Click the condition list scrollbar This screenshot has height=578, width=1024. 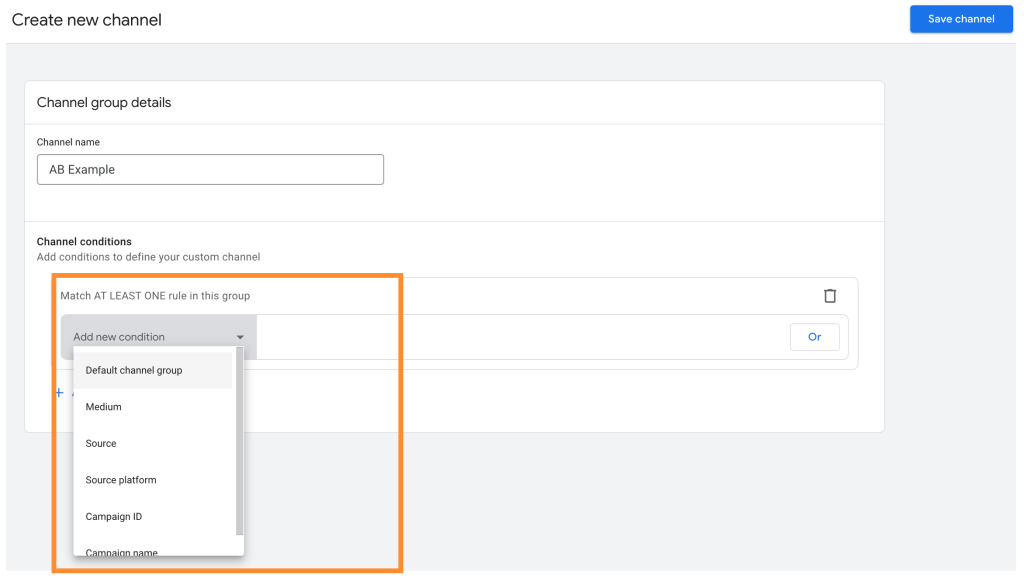pos(240,441)
